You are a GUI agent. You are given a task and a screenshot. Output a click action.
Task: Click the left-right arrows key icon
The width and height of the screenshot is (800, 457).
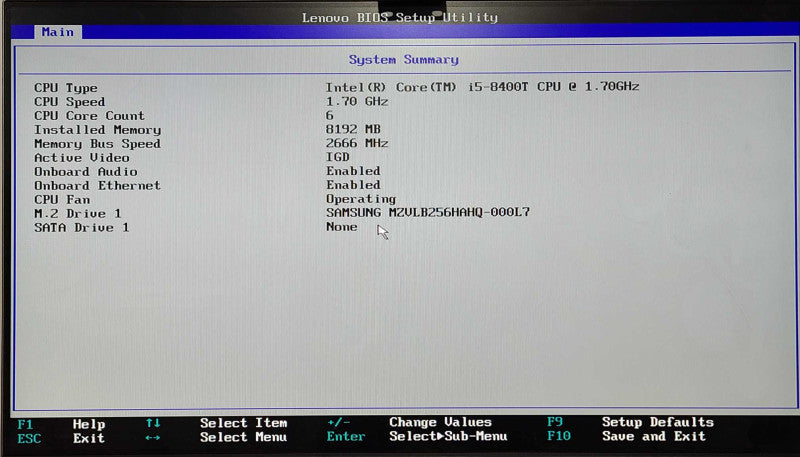(x=153, y=438)
